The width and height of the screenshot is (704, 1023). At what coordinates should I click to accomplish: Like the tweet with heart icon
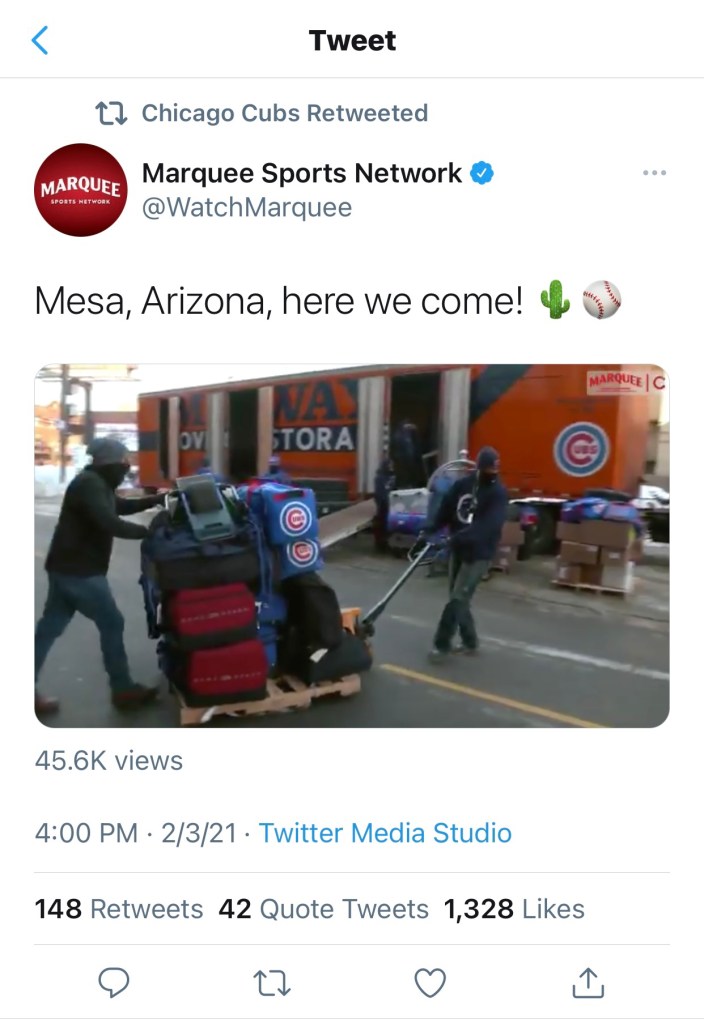coord(431,983)
